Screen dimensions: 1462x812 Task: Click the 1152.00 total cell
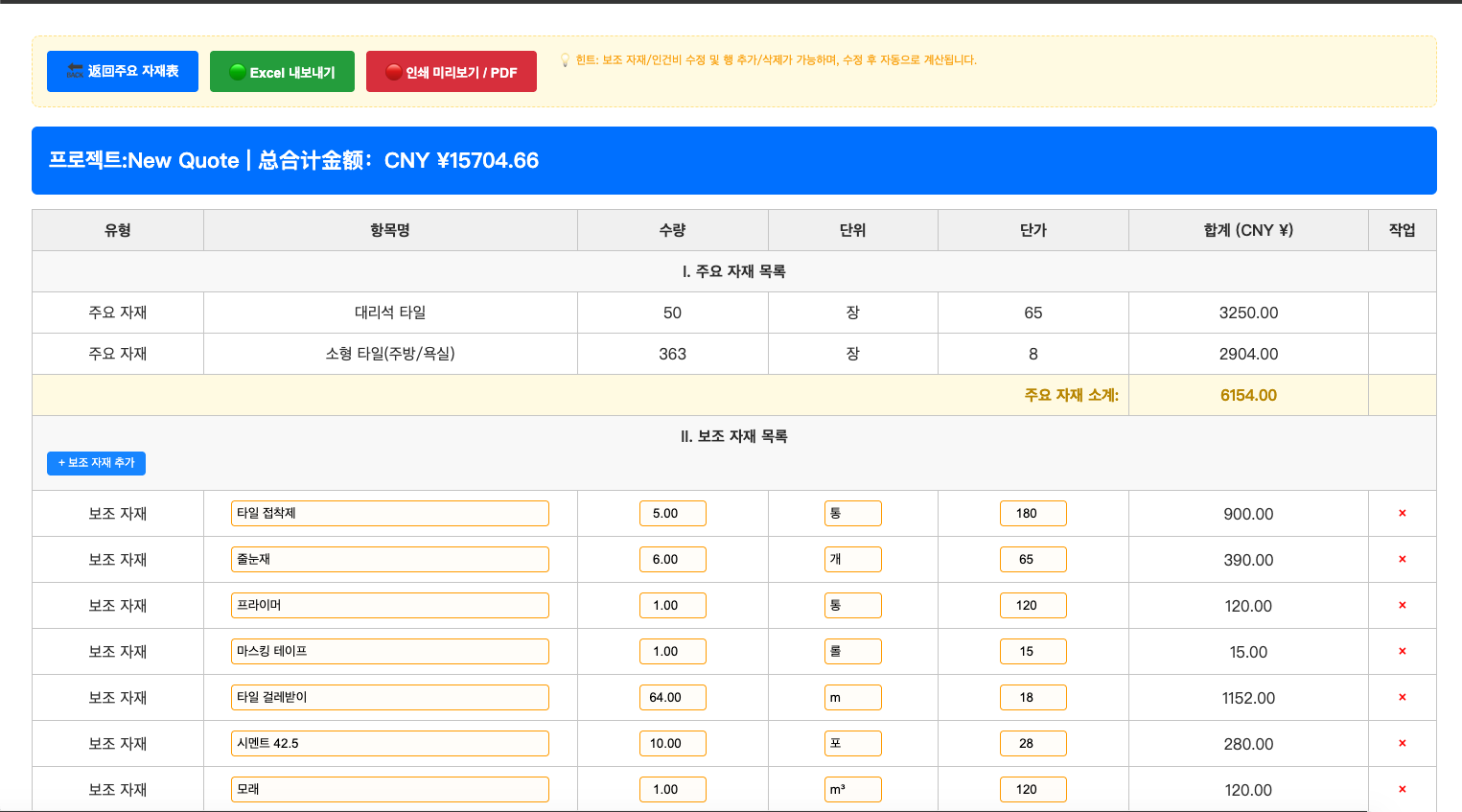pyautogui.click(x=1248, y=698)
